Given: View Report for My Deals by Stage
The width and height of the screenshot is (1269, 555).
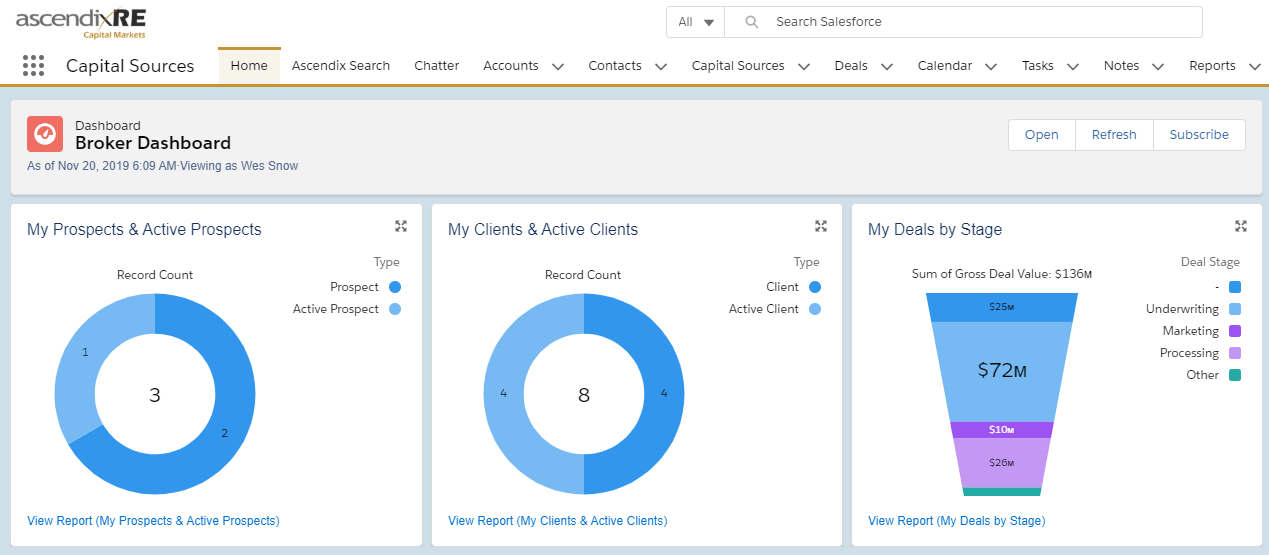Looking at the screenshot, I should tap(956, 521).
